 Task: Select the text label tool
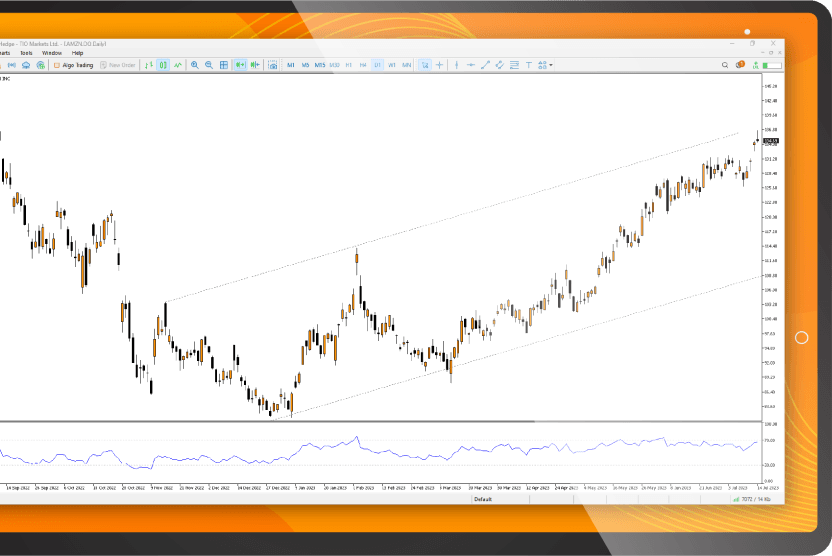pyautogui.click(x=529, y=65)
